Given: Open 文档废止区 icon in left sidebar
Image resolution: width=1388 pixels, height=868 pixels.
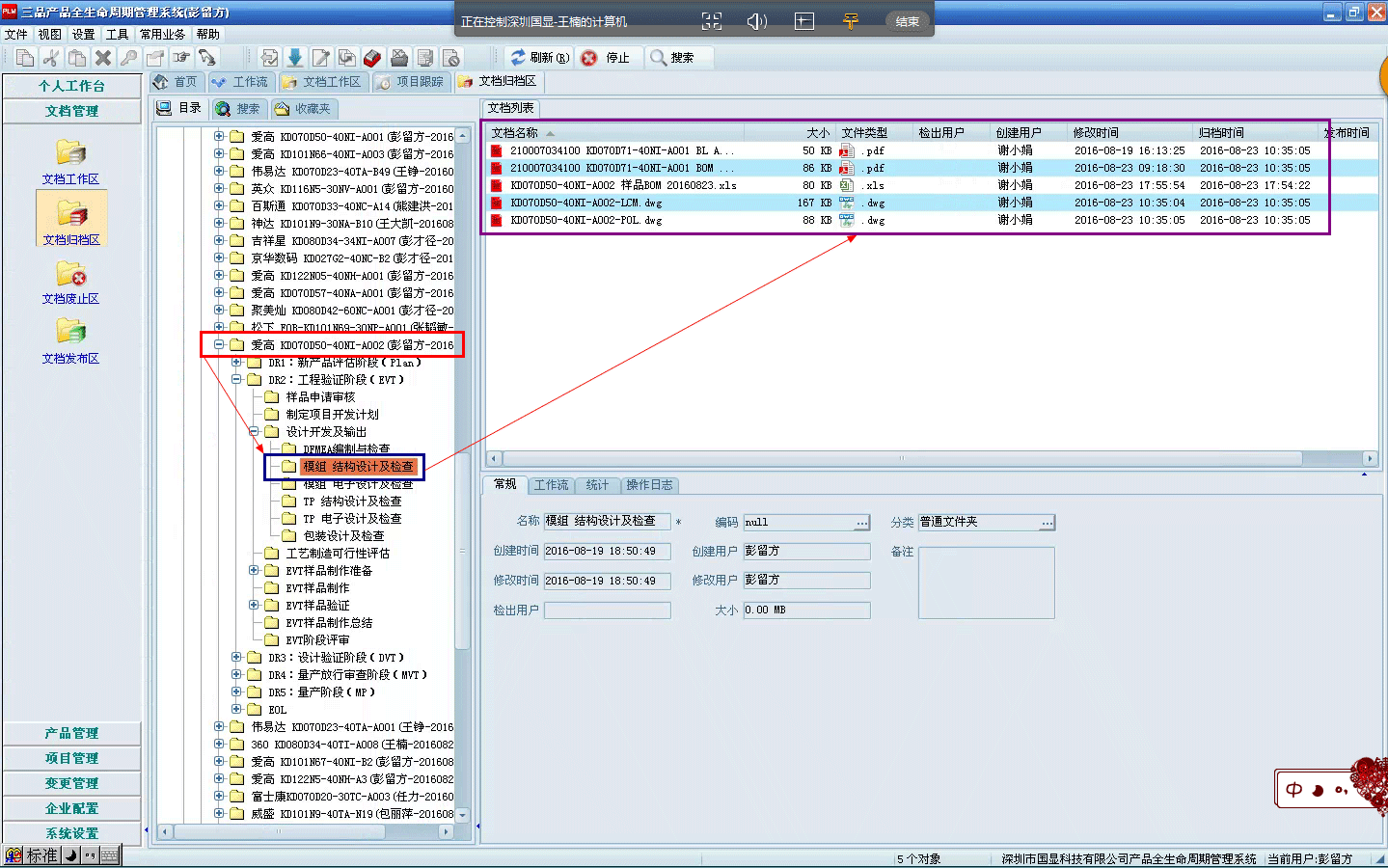Looking at the screenshot, I should click(x=70, y=282).
